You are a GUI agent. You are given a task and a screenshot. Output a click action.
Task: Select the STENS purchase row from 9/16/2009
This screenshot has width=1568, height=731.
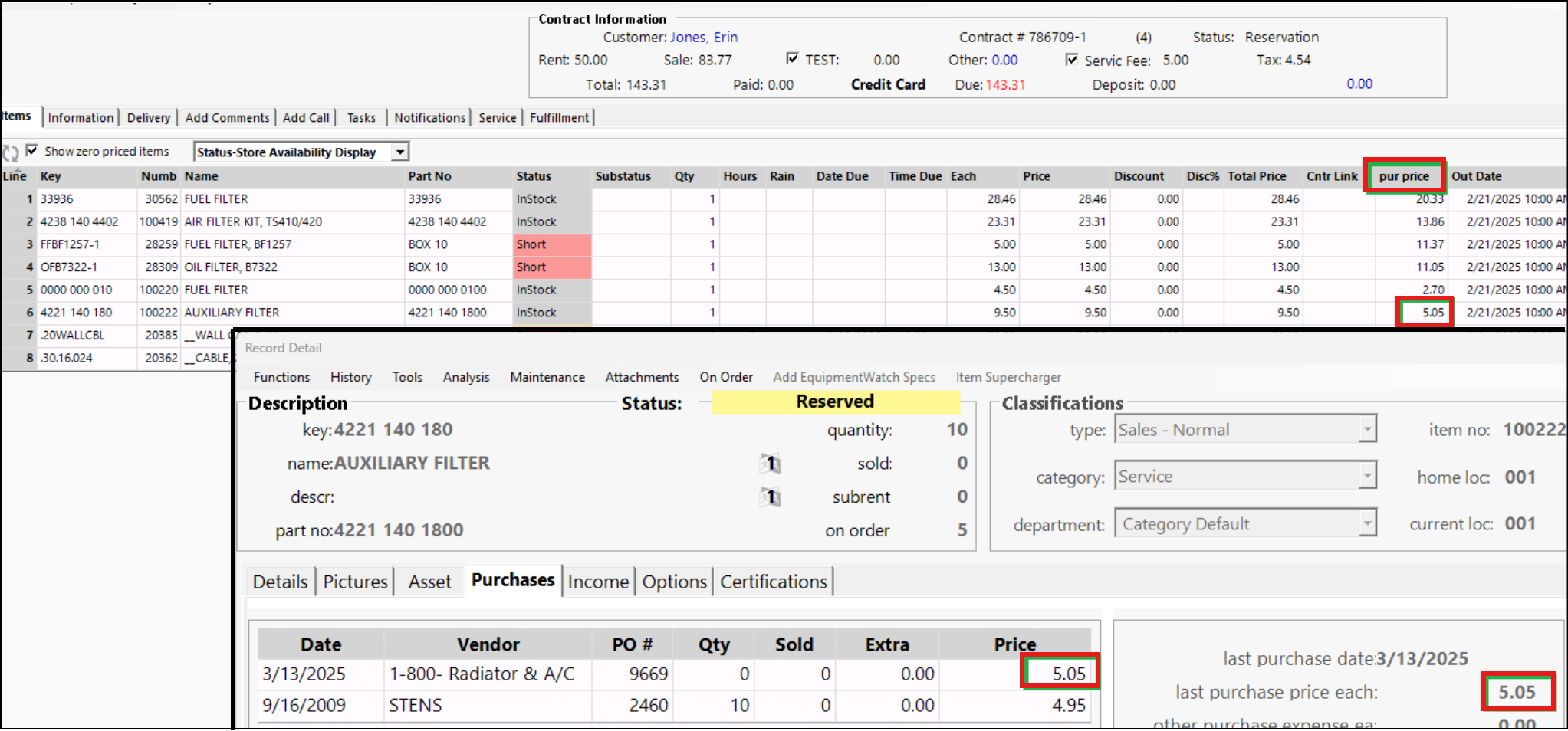coord(415,706)
